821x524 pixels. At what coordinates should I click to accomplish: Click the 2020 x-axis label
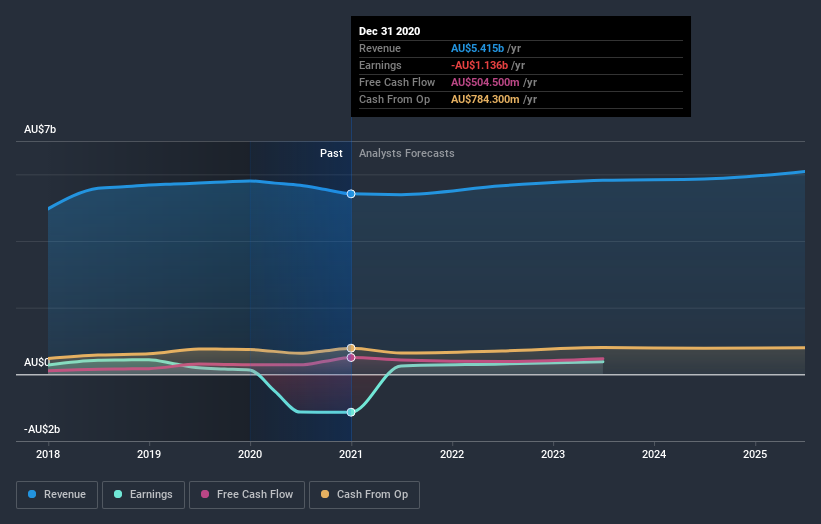pos(250,454)
